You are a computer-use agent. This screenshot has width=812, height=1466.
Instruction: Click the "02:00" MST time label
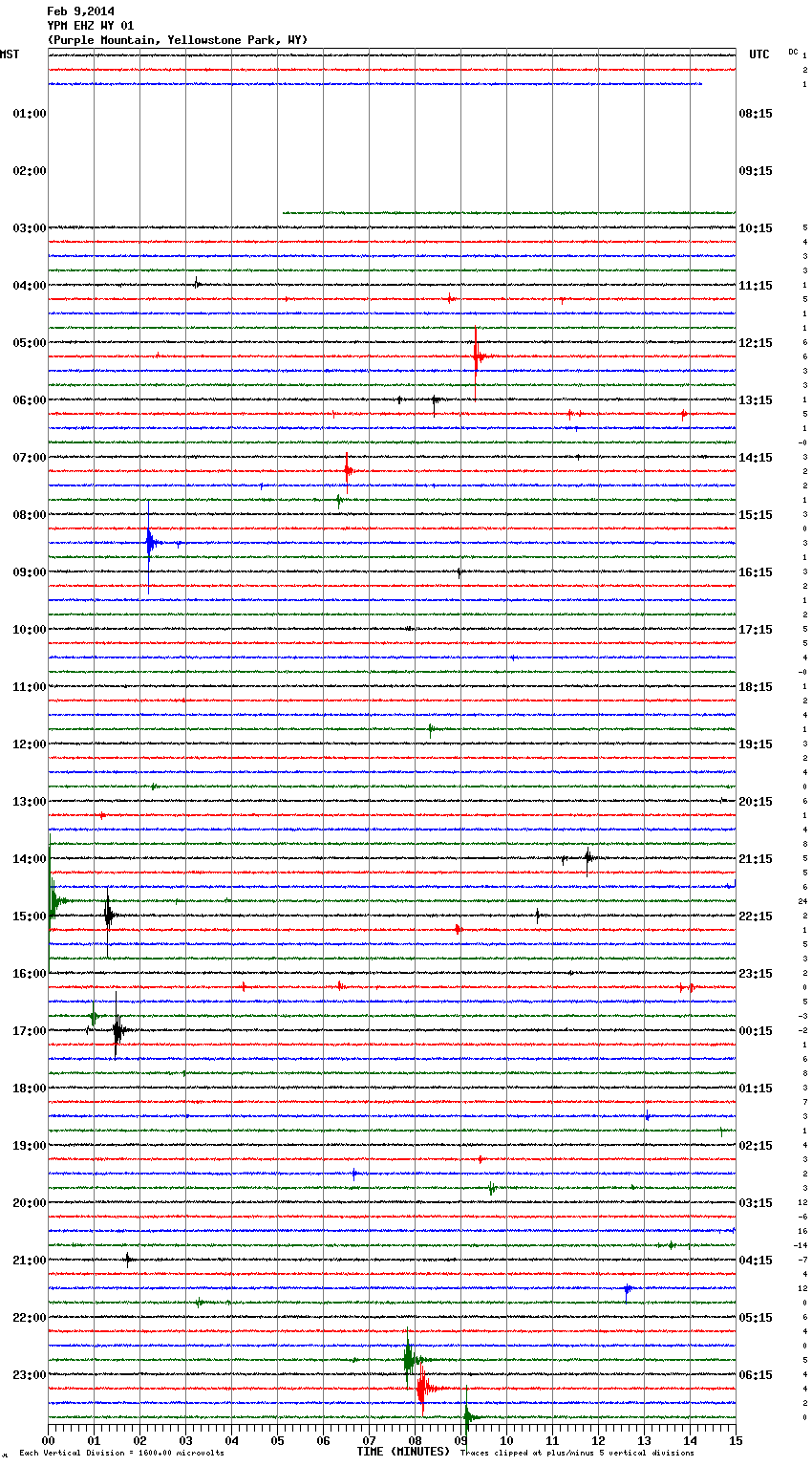point(29,171)
